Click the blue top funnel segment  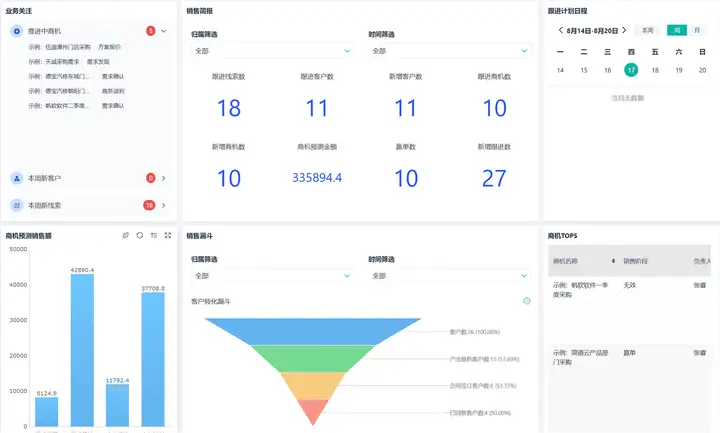313,331
